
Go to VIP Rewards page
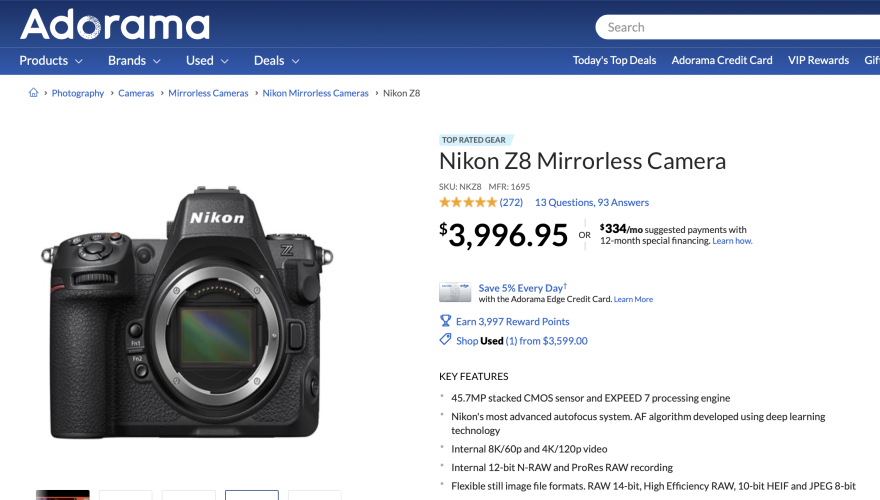coord(818,60)
